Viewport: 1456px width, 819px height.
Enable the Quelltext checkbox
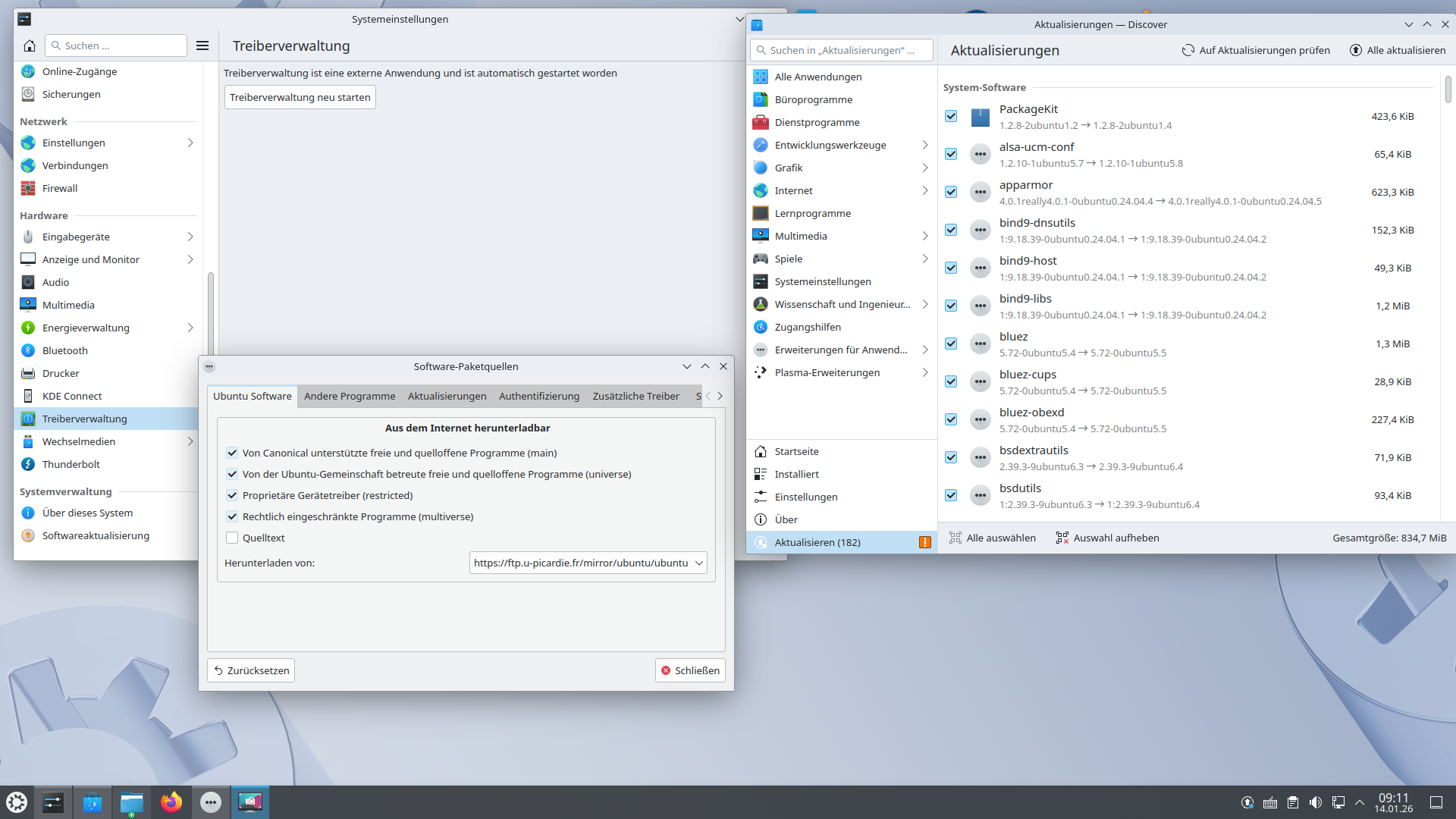click(232, 537)
